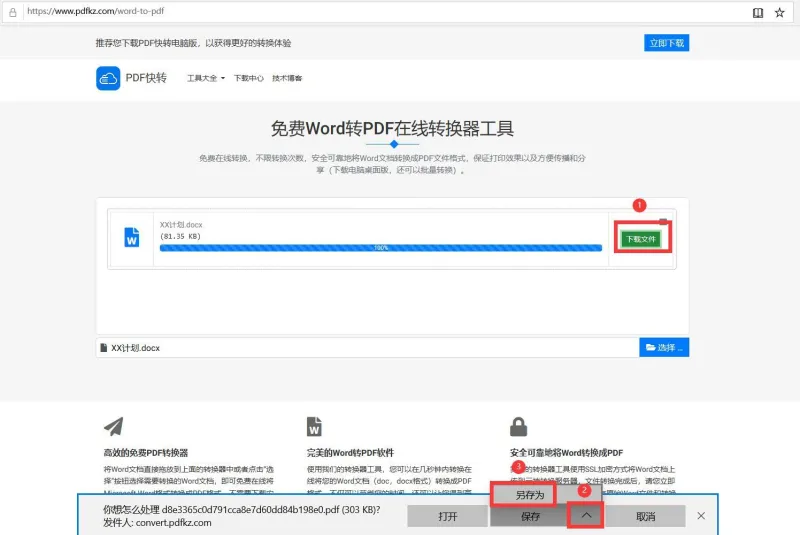Click the Word document icon for XX计划.docx
The width and height of the screenshot is (800, 535).
click(132, 237)
